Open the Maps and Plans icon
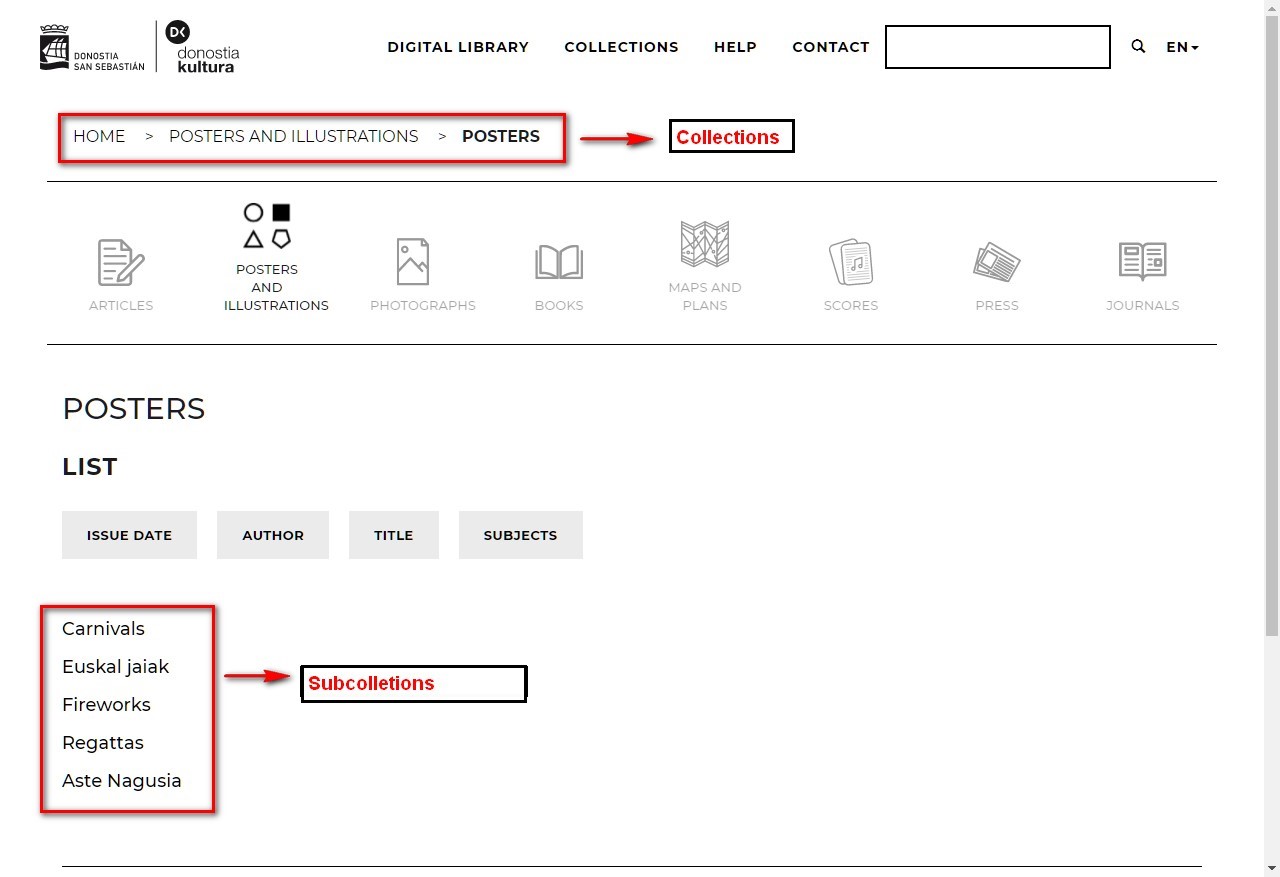This screenshot has width=1280, height=877. pos(704,244)
